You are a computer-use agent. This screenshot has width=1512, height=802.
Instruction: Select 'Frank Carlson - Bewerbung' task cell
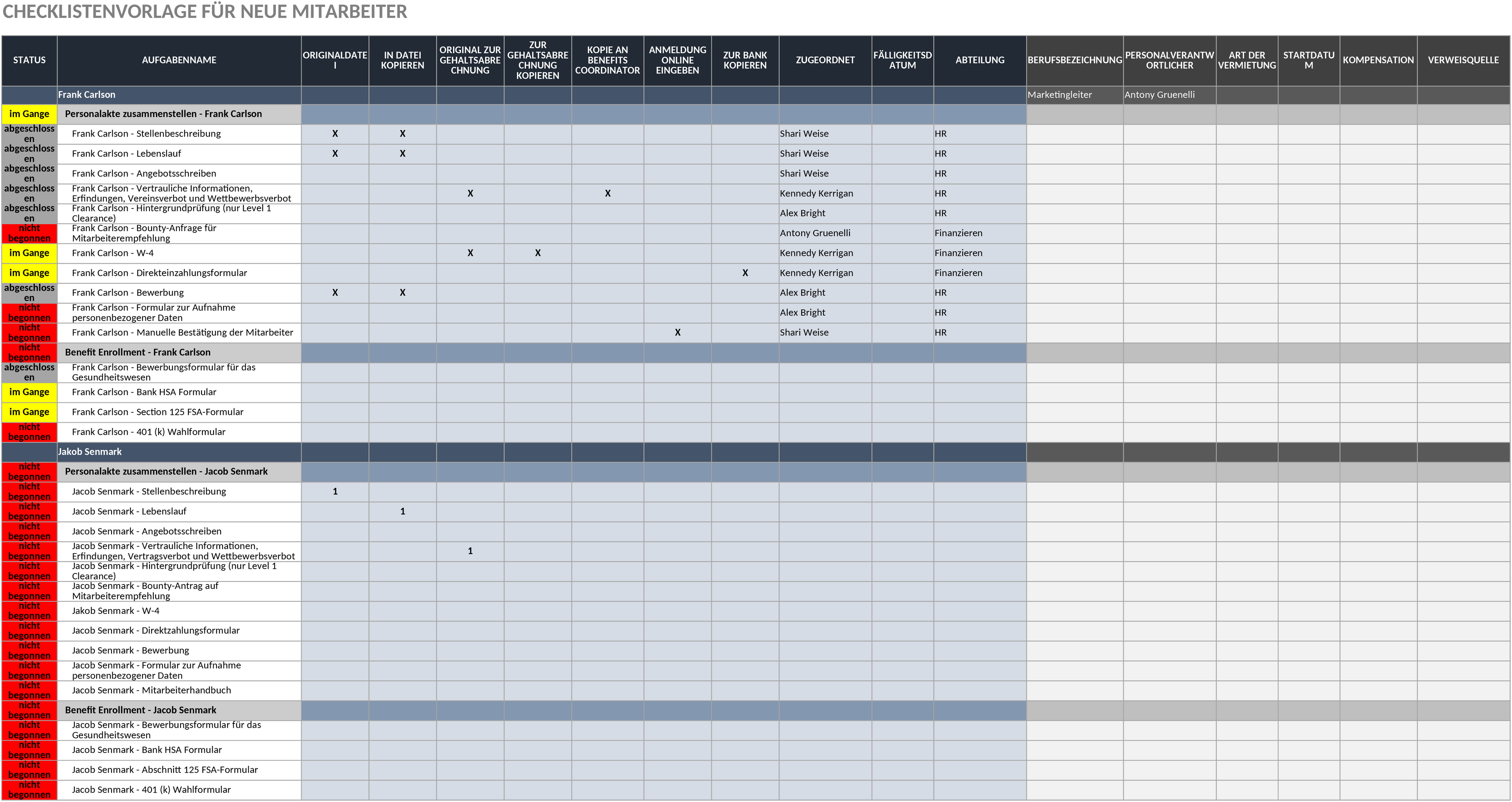[x=179, y=293]
